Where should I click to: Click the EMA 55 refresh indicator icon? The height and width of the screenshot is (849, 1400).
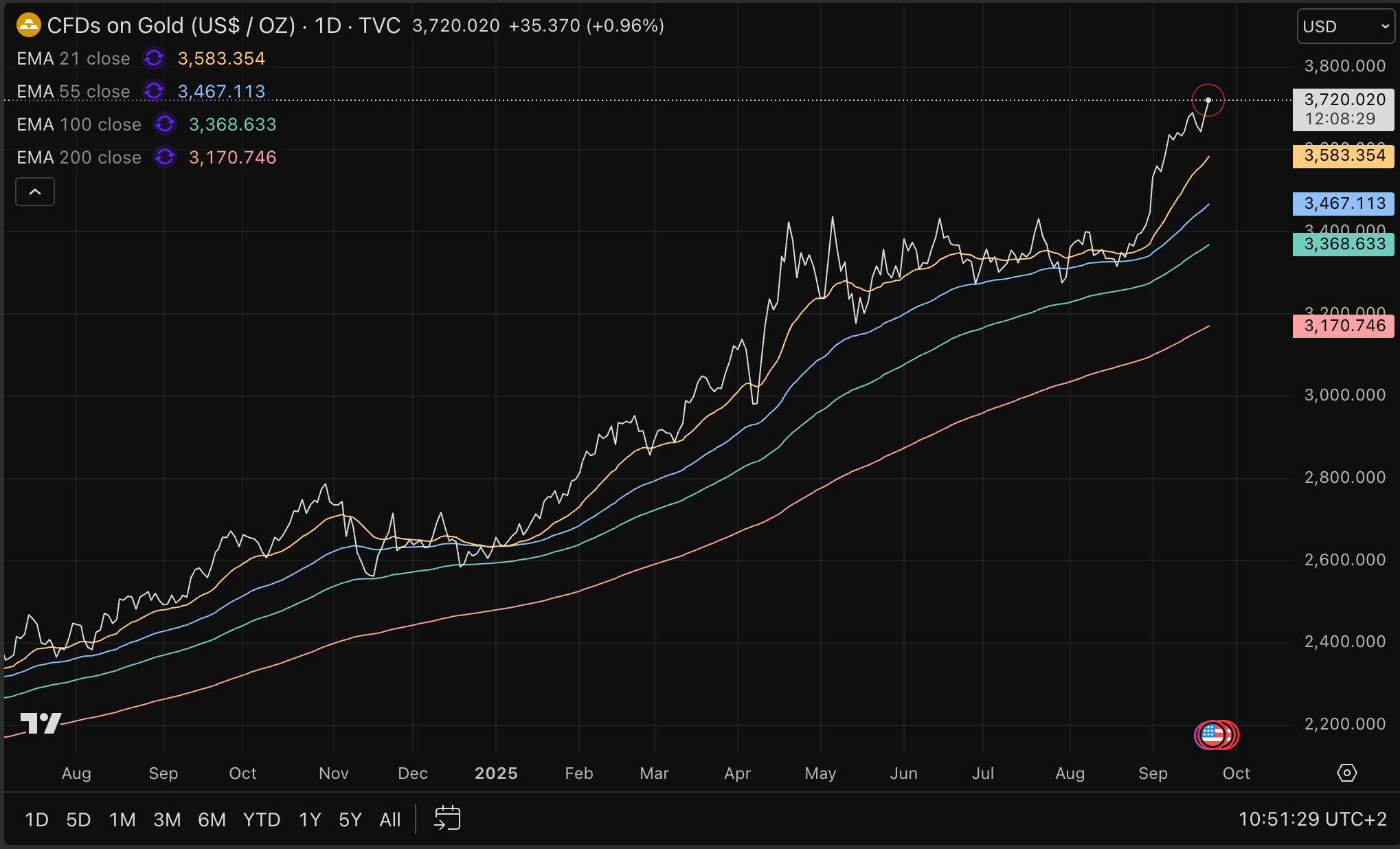(154, 91)
